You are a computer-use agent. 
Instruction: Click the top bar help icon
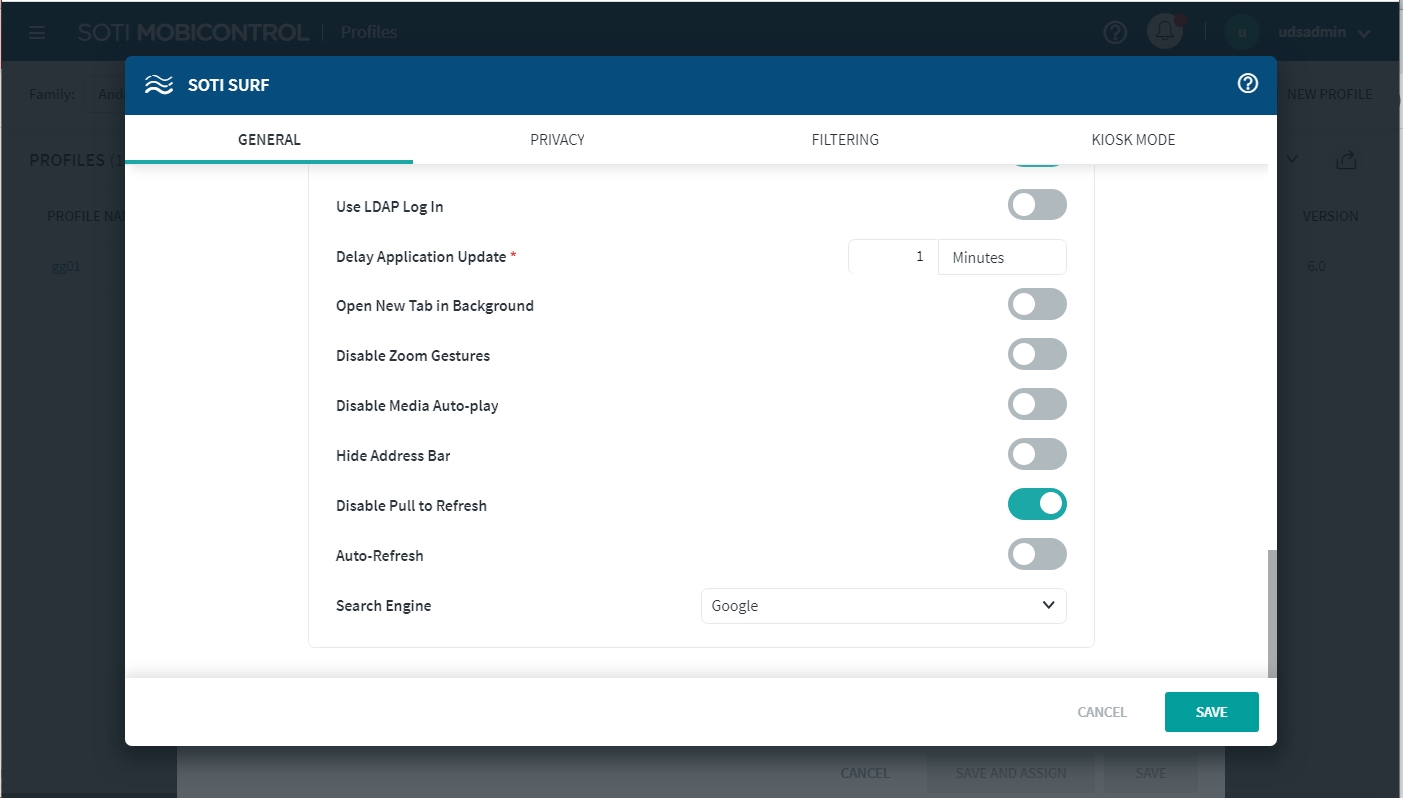pos(1114,33)
